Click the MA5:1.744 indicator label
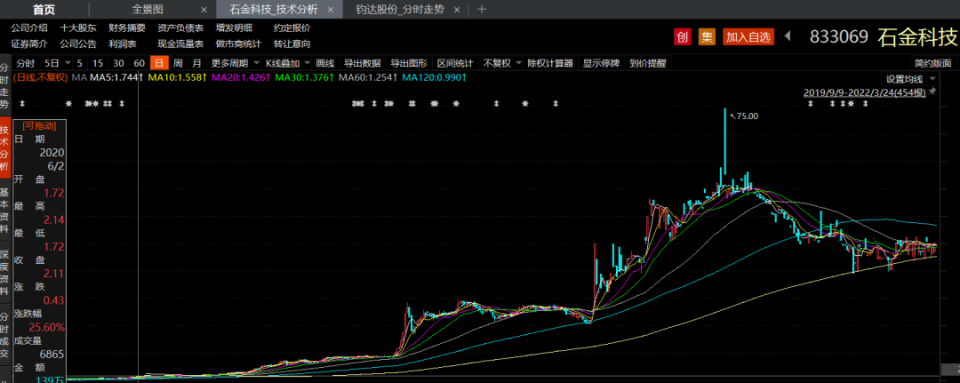Image resolution: width=960 pixels, height=383 pixels. [x=116, y=78]
